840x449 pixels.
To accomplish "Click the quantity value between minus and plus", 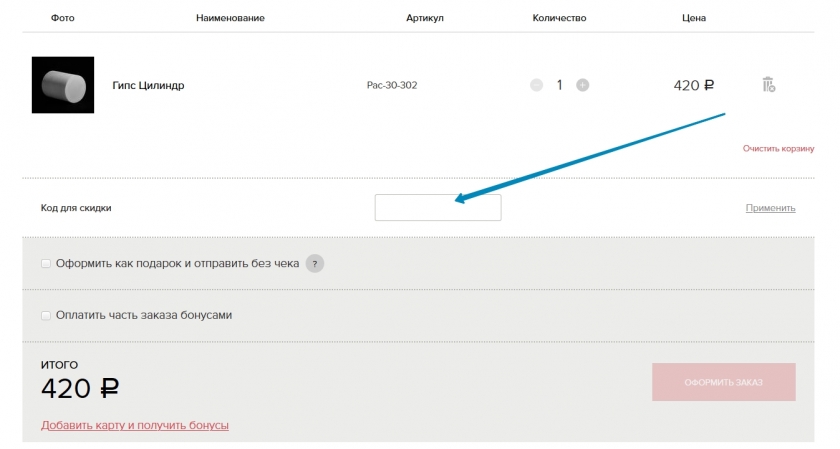I will 559,85.
